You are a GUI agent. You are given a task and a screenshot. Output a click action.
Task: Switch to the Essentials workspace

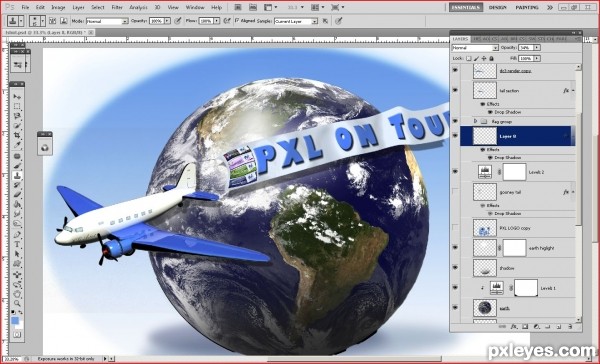tap(466, 7)
